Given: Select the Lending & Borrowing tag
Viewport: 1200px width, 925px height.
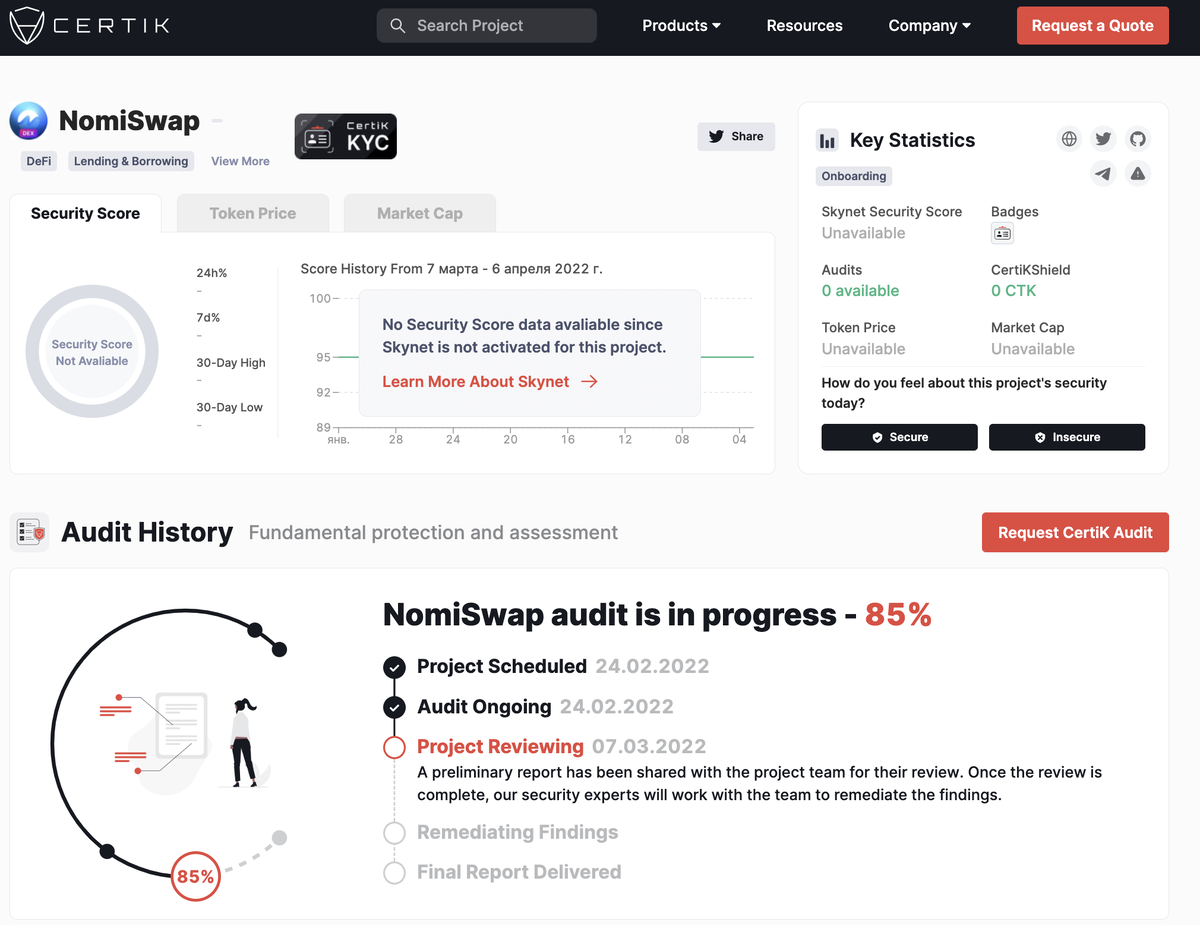Looking at the screenshot, I should click(131, 161).
